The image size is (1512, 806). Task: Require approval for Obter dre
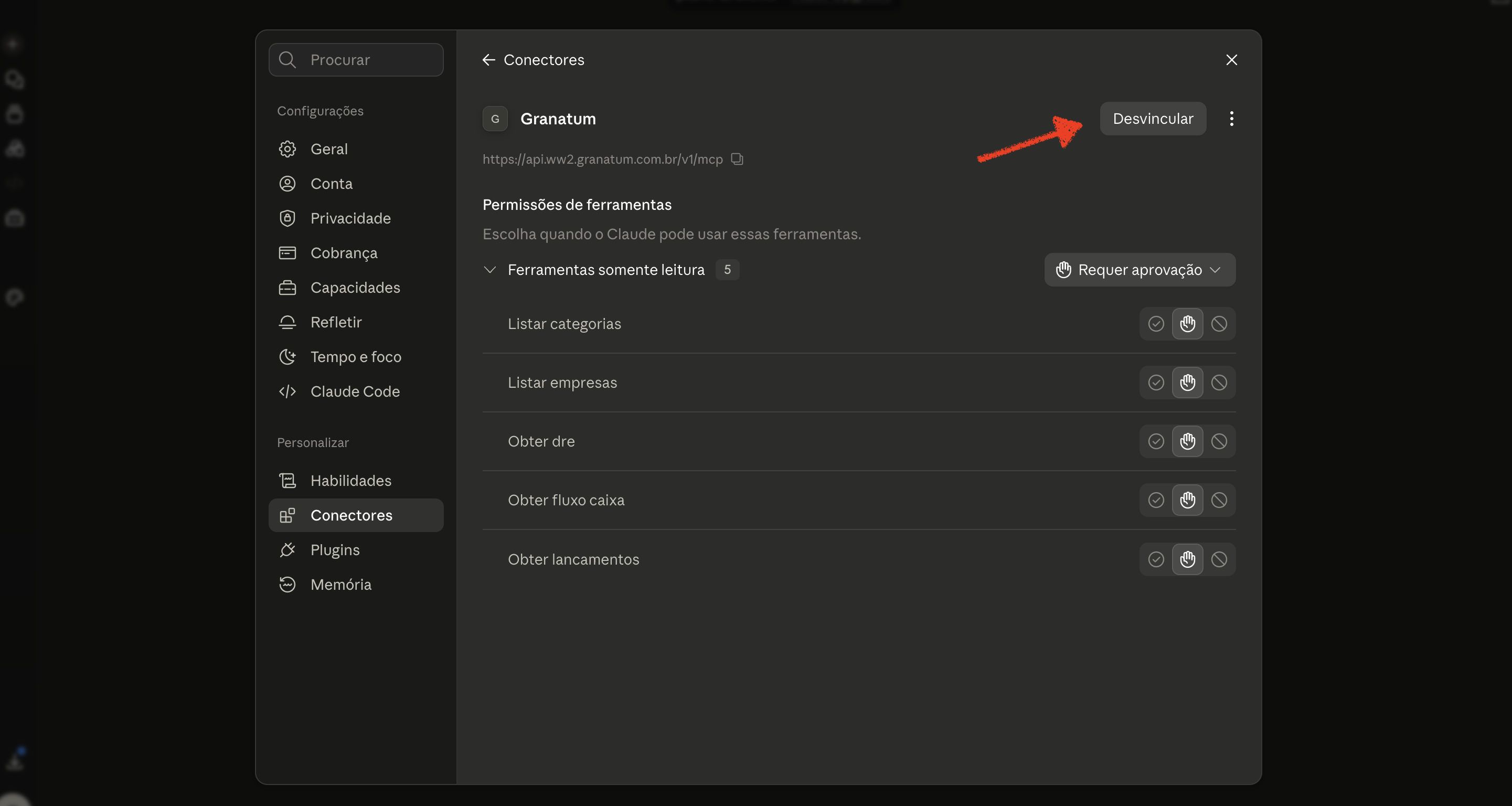click(x=1187, y=441)
